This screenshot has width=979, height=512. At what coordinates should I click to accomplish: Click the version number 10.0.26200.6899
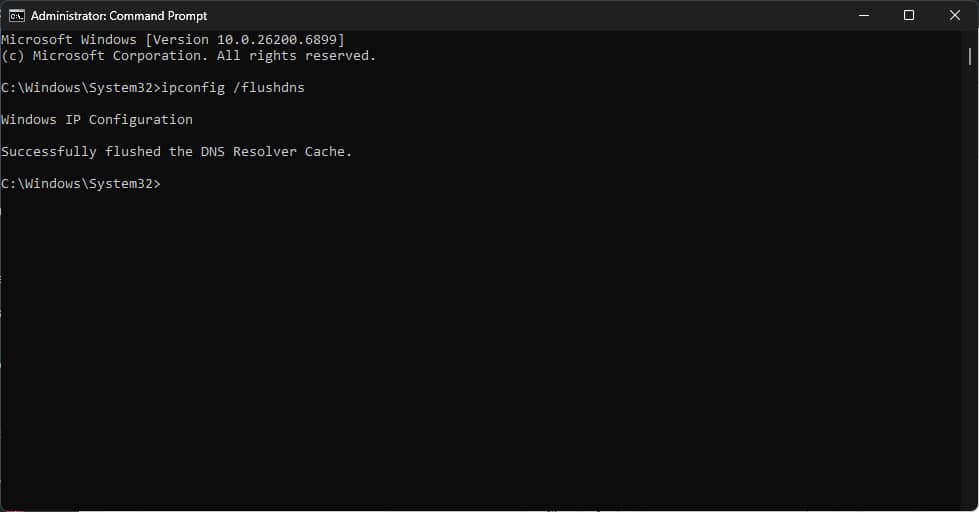click(x=277, y=39)
